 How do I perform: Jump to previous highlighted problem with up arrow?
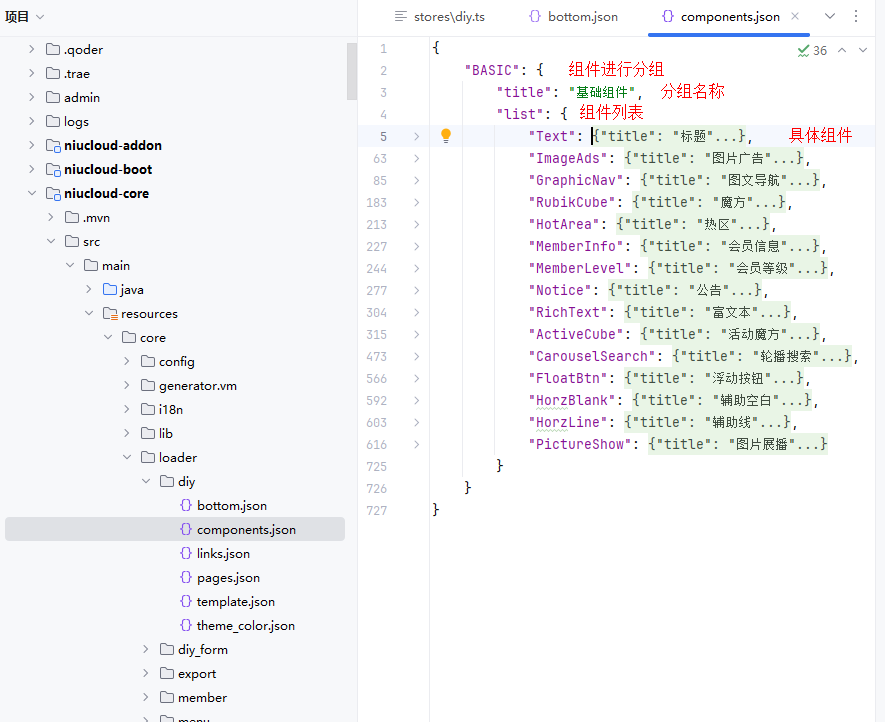[x=842, y=50]
